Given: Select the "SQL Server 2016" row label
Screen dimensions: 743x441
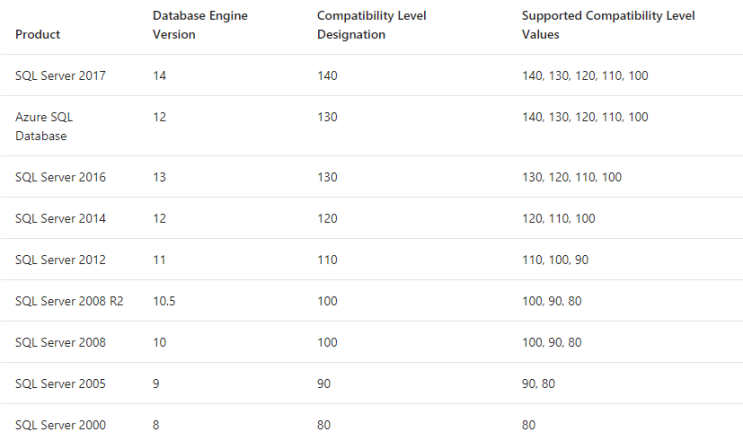Looking at the screenshot, I should (60, 177).
